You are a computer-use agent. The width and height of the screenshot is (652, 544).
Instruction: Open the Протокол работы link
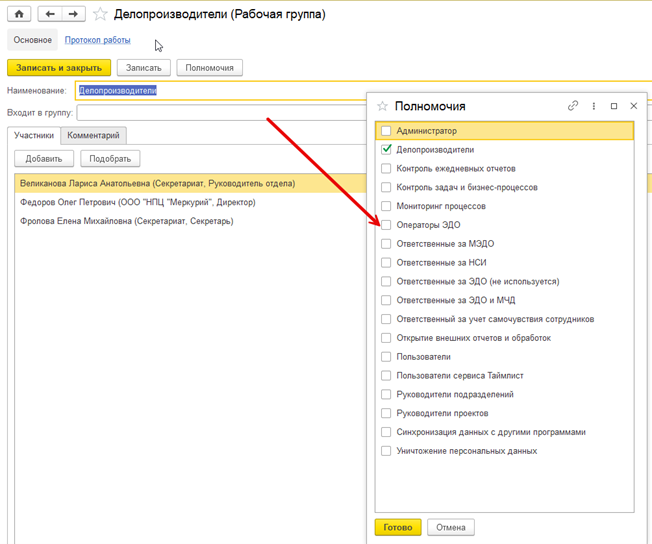pos(98,40)
